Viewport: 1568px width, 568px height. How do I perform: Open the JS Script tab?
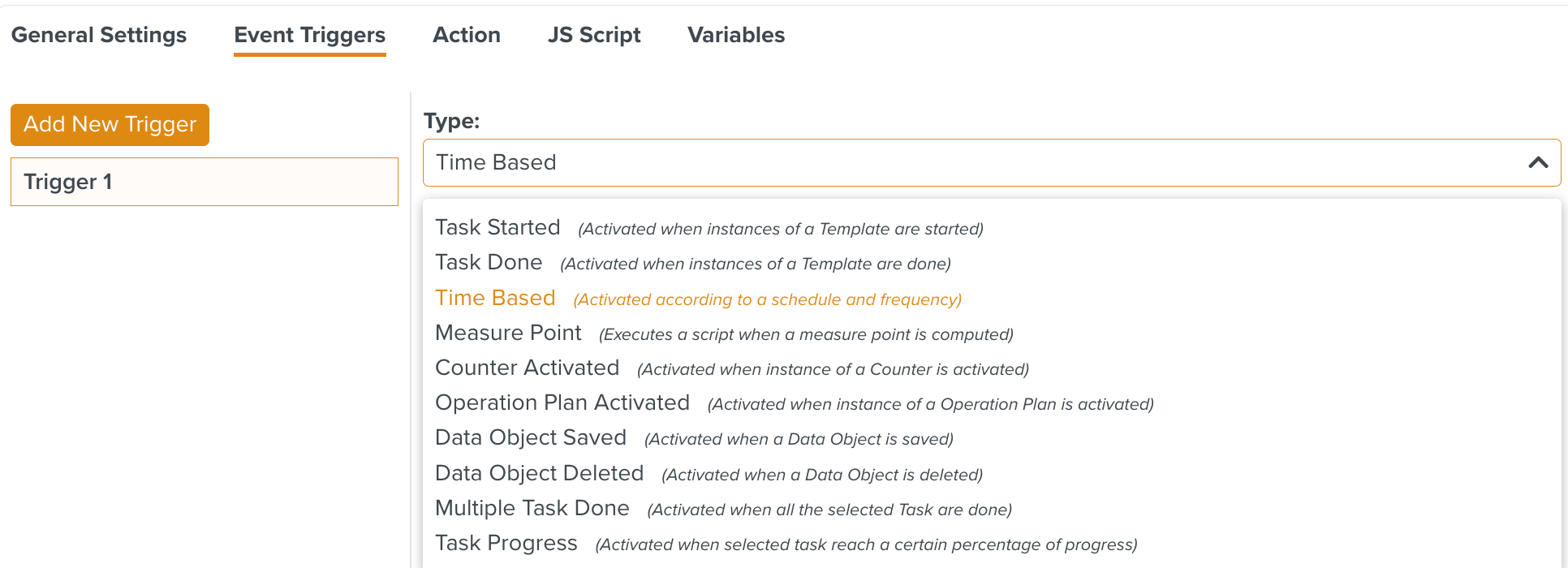click(x=593, y=35)
